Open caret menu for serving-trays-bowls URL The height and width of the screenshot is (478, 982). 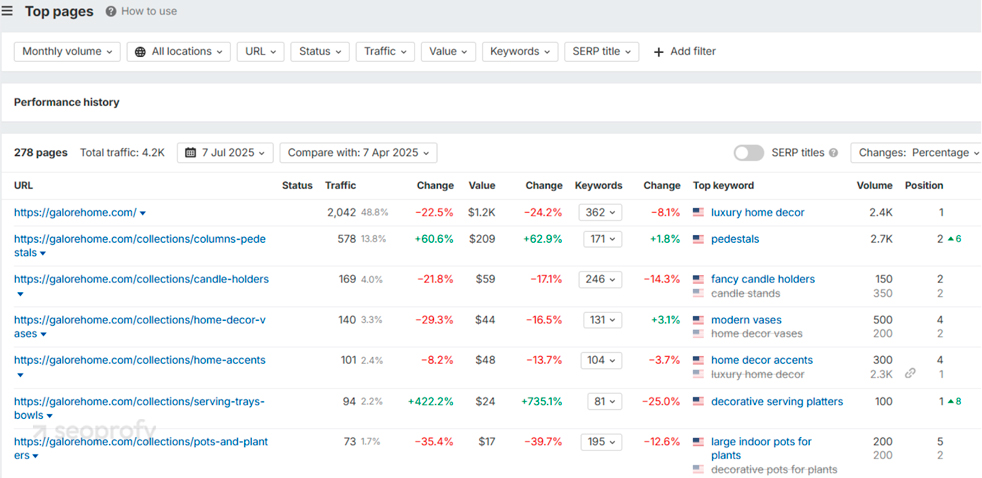click(49, 416)
